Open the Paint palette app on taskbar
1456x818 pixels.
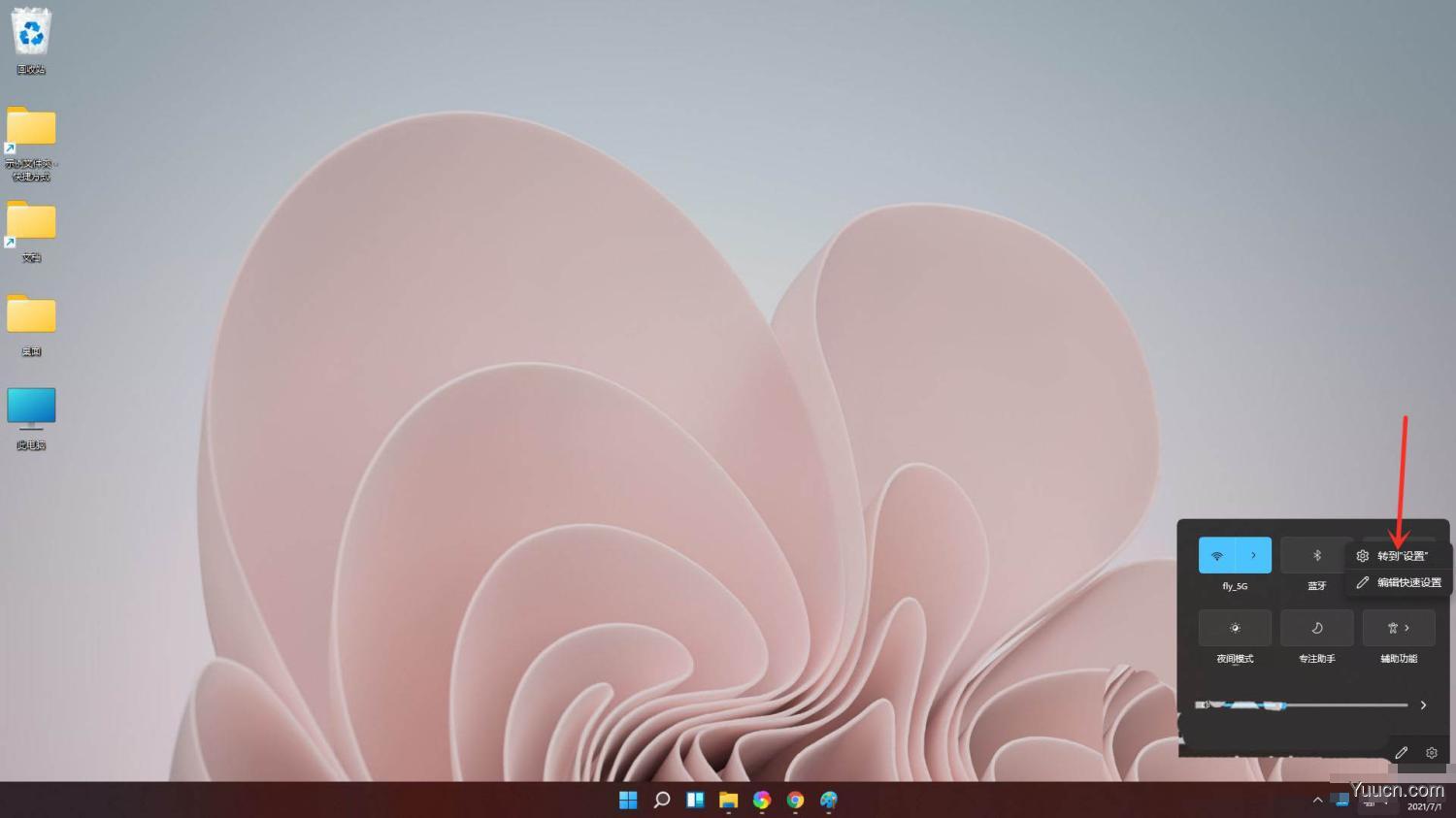828,800
